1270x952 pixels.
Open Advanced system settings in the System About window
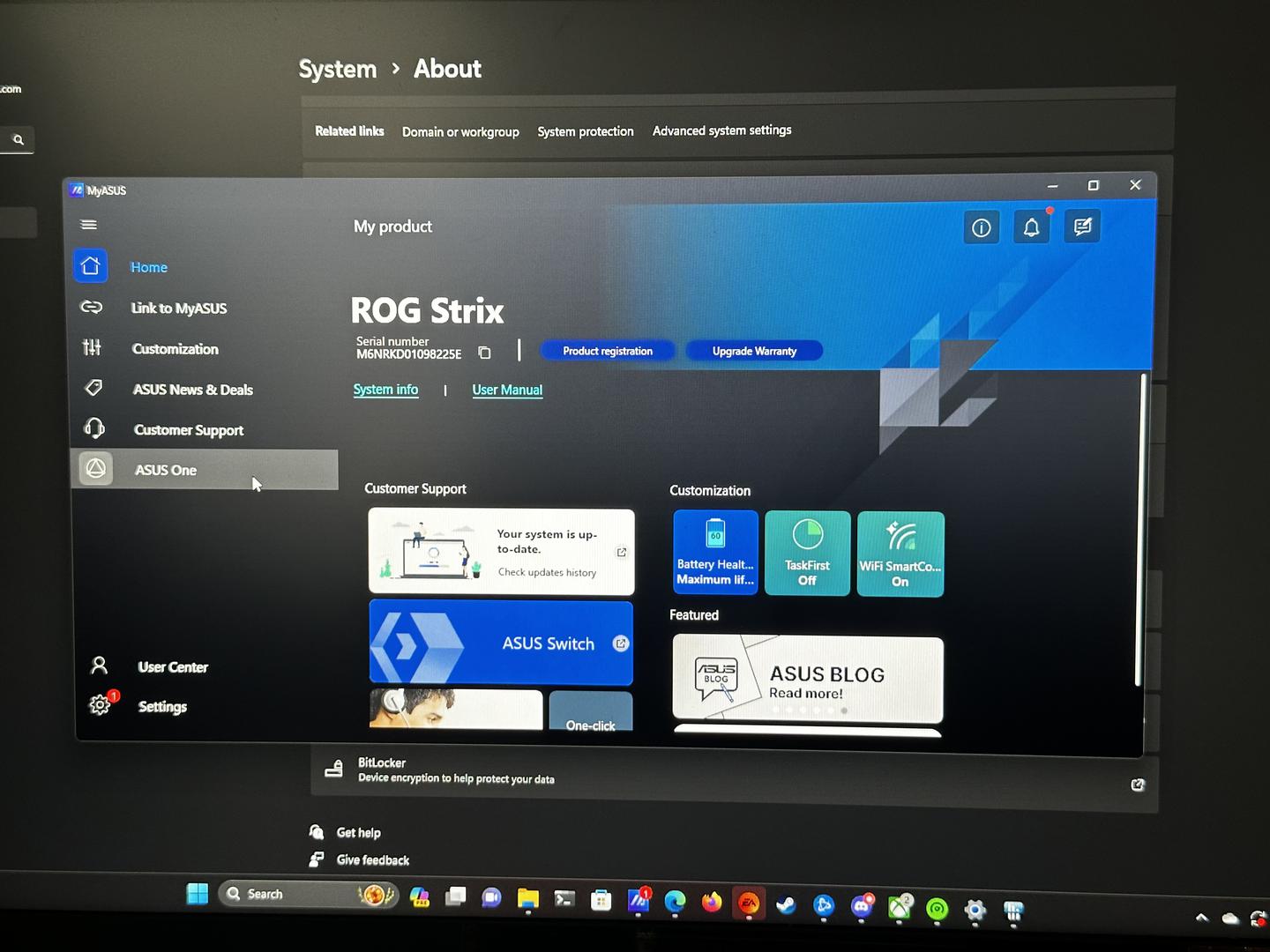721,130
